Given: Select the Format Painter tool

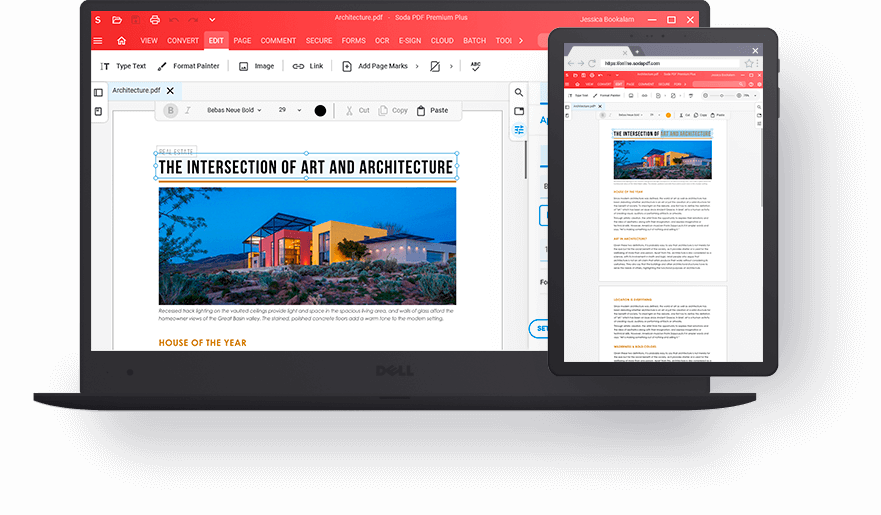Looking at the screenshot, I should coord(188,66).
